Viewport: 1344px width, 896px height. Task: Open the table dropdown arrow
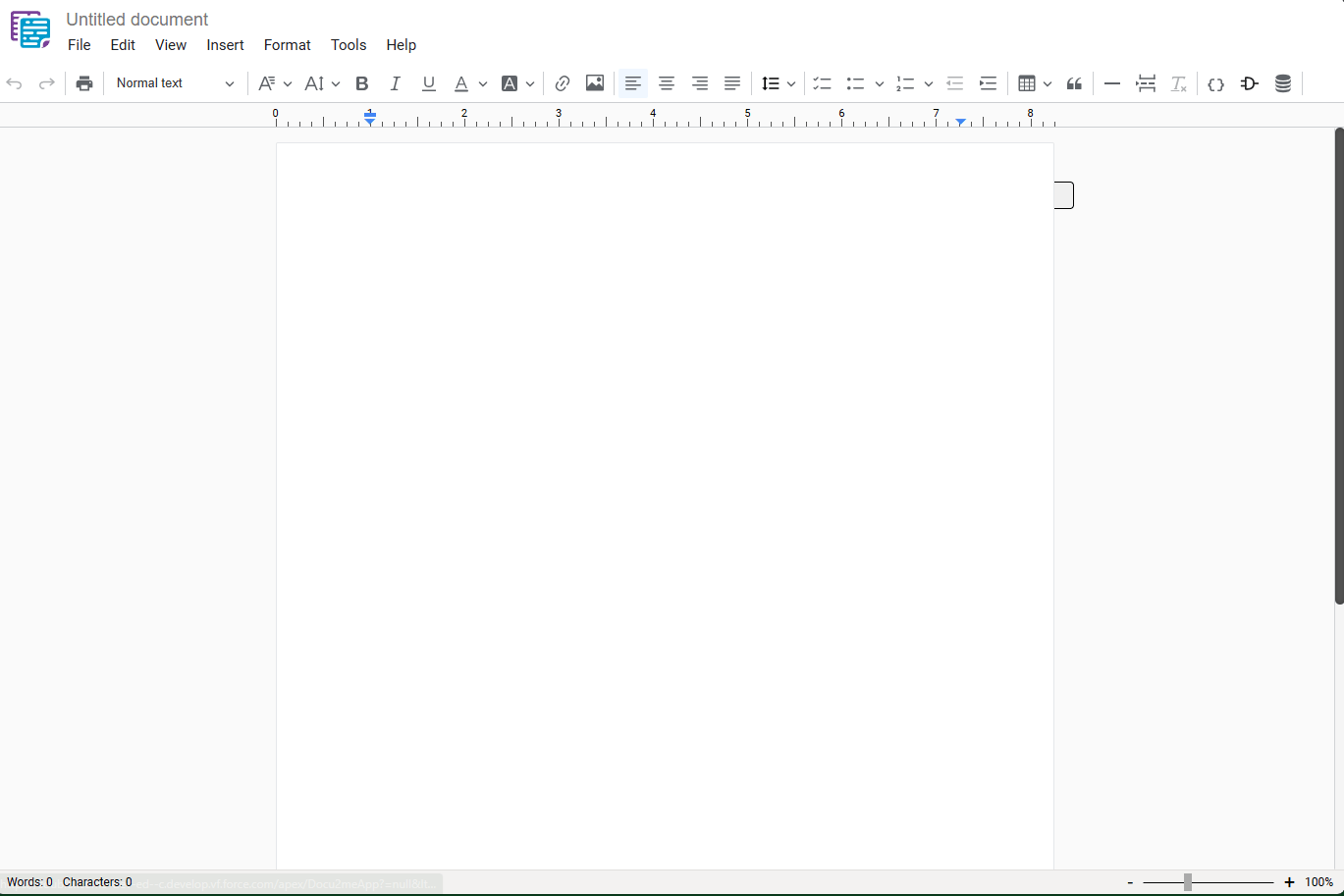1048,84
